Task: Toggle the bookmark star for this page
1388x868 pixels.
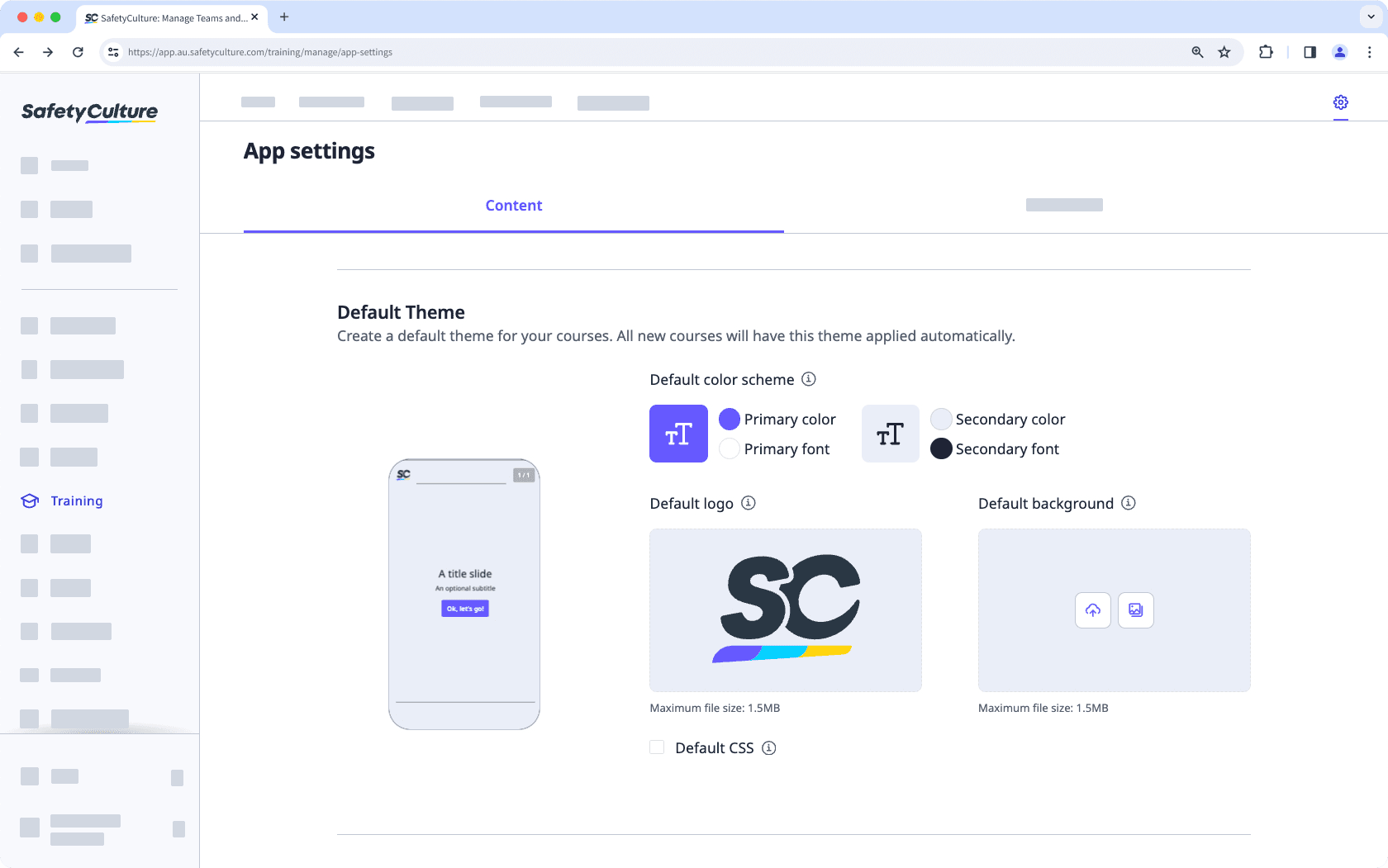Action: tap(1224, 52)
